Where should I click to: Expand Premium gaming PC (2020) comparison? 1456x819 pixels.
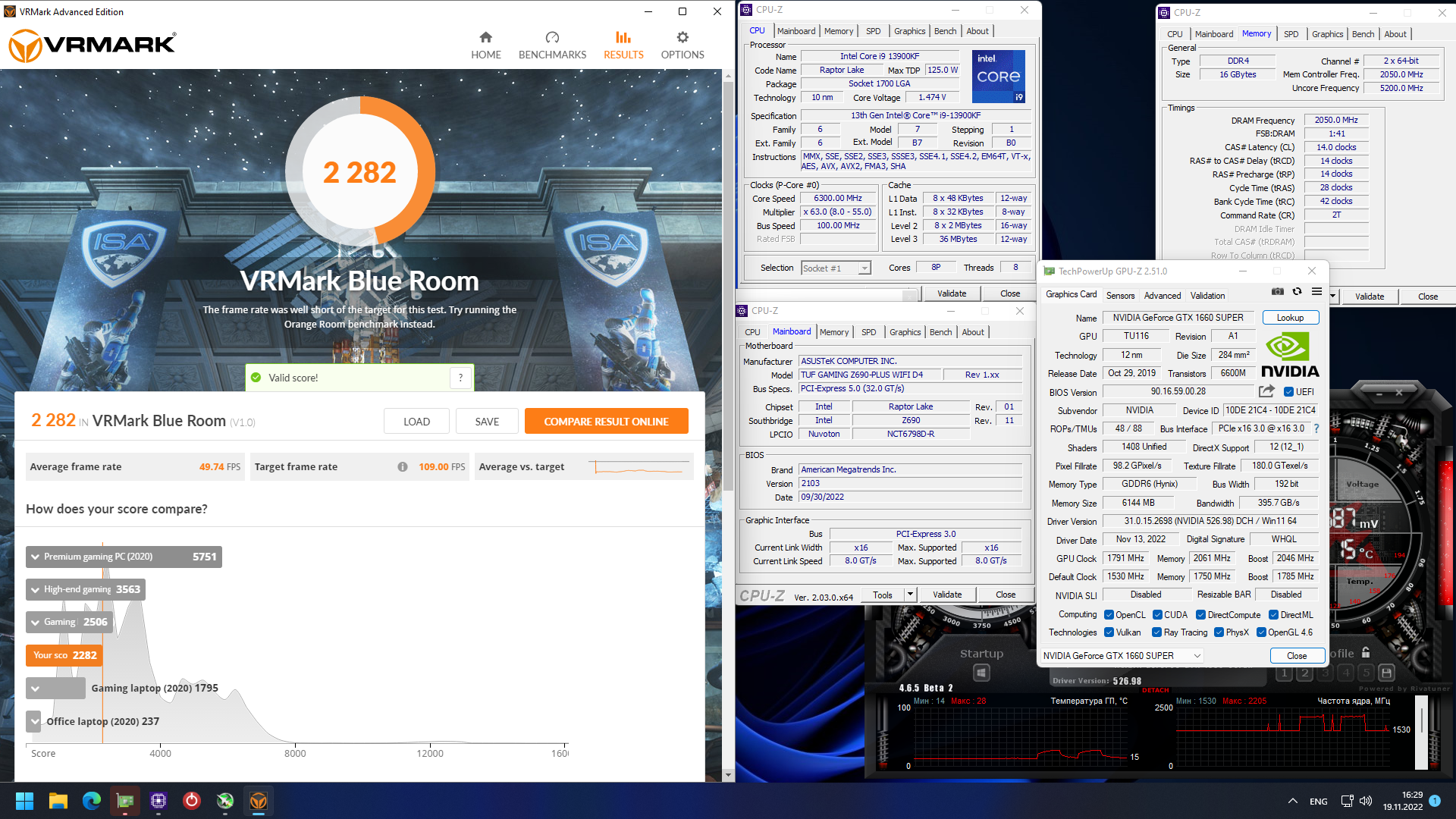click(x=124, y=557)
